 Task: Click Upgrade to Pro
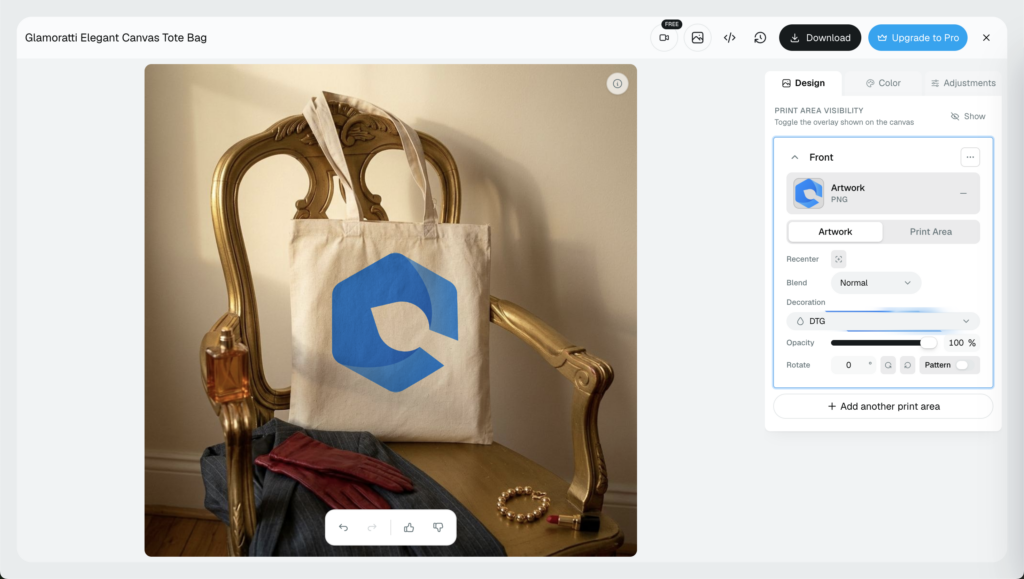(918, 38)
